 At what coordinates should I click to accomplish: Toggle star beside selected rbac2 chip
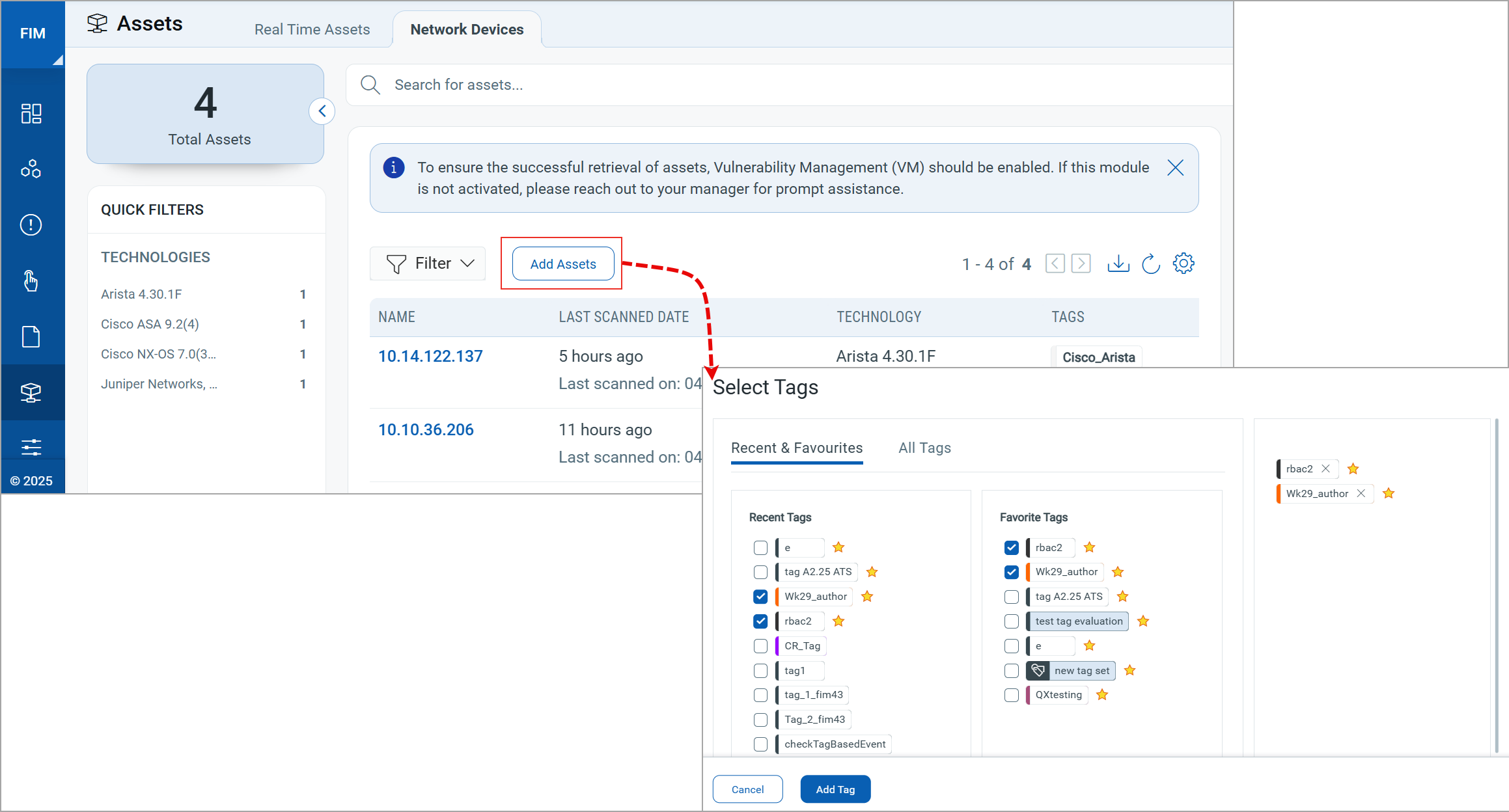point(1353,468)
